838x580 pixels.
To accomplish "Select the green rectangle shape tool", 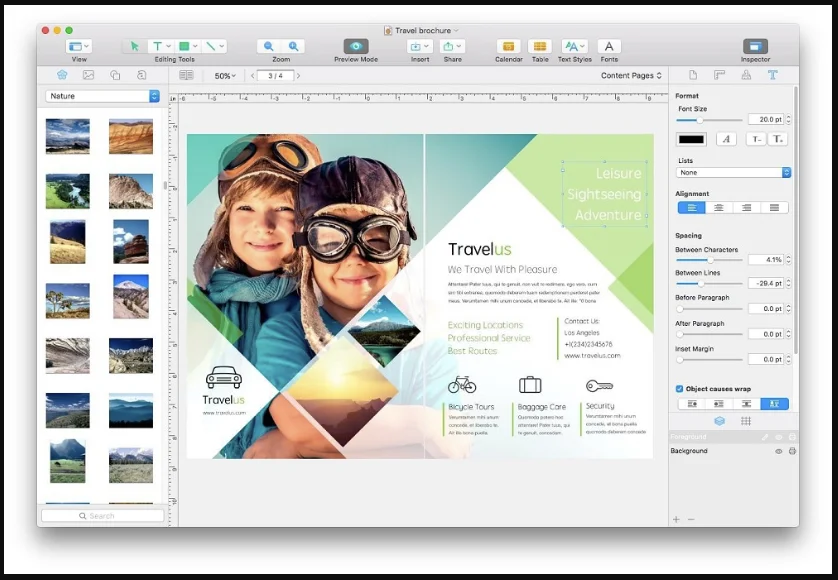I will tap(187, 47).
